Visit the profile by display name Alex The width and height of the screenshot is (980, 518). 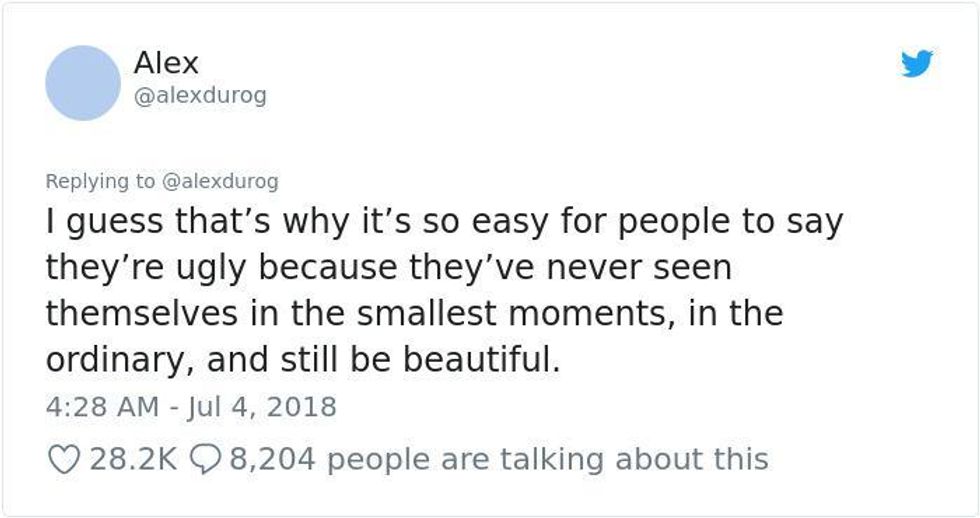tap(166, 62)
